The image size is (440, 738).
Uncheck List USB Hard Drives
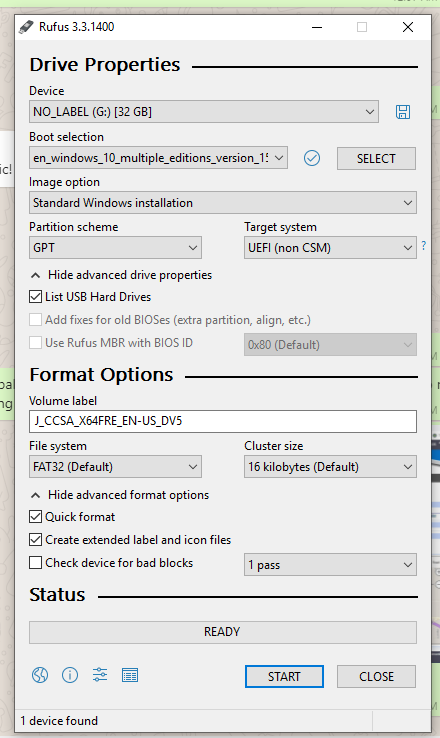tap(35, 297)
